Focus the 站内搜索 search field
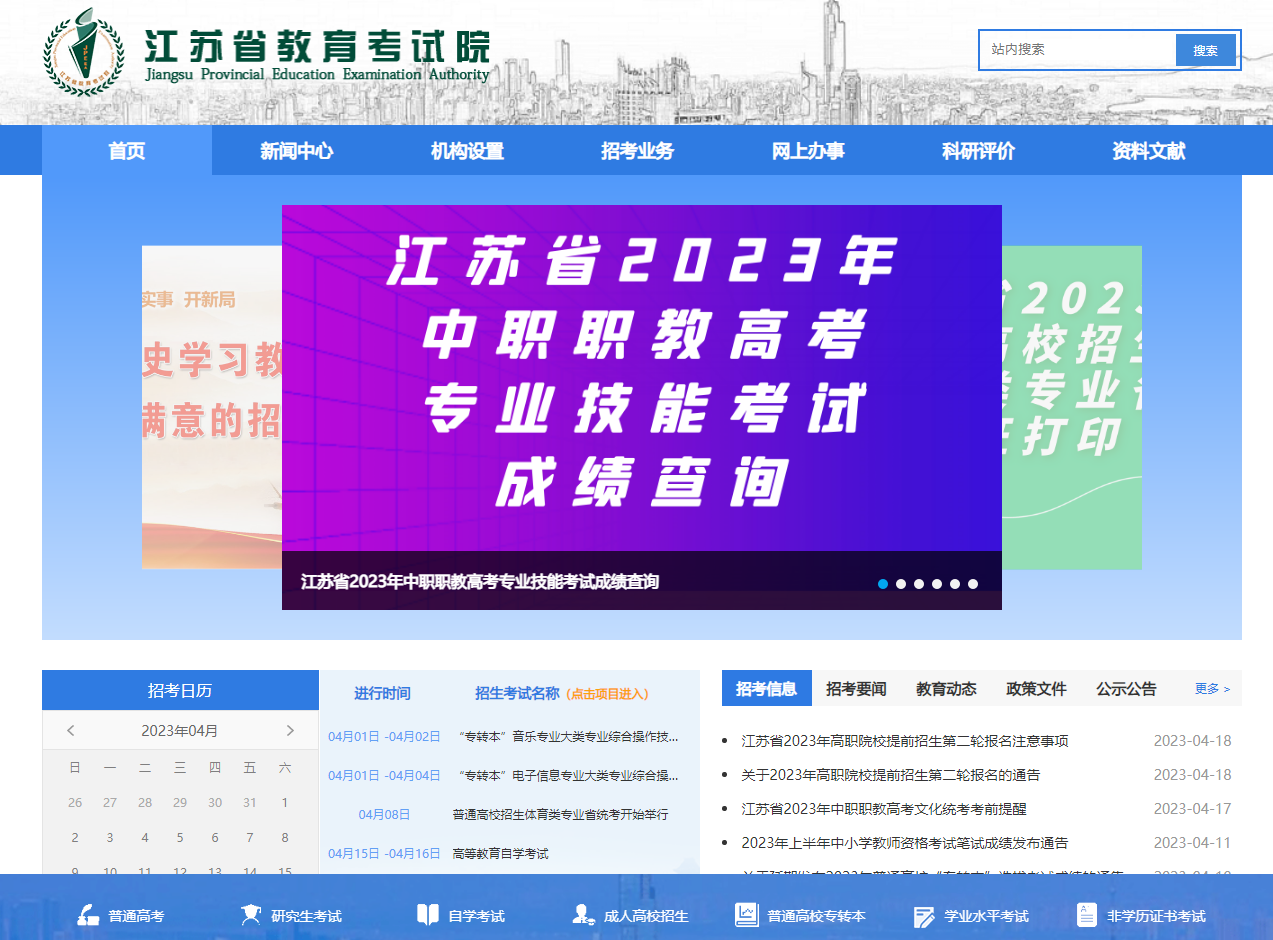 1078,50
